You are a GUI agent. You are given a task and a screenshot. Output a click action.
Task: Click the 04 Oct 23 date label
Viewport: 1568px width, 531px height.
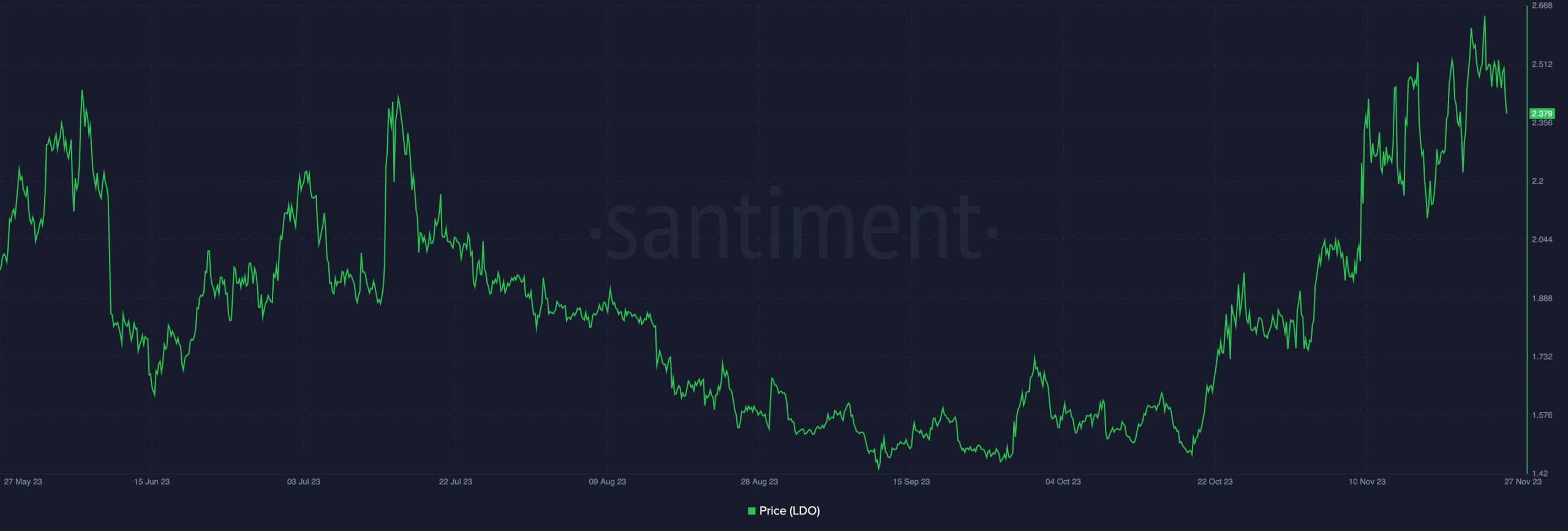click(x=1063, y=481)
